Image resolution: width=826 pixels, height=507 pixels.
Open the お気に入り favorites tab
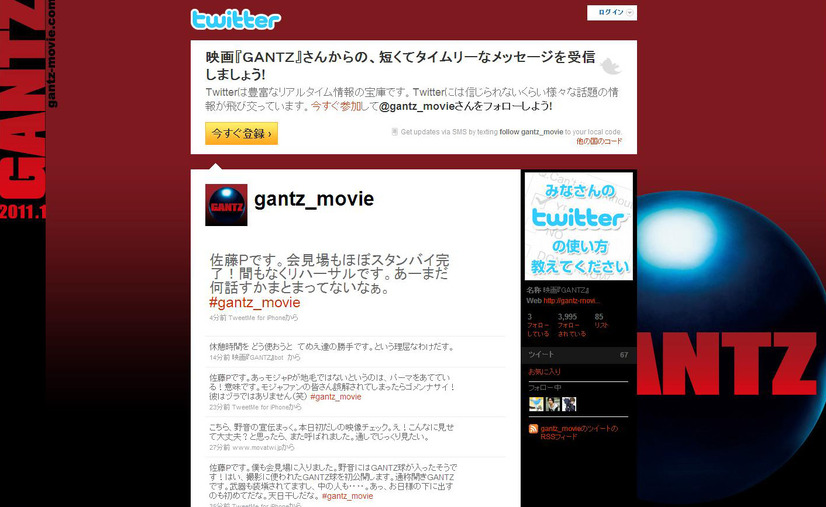pos(544,372)
